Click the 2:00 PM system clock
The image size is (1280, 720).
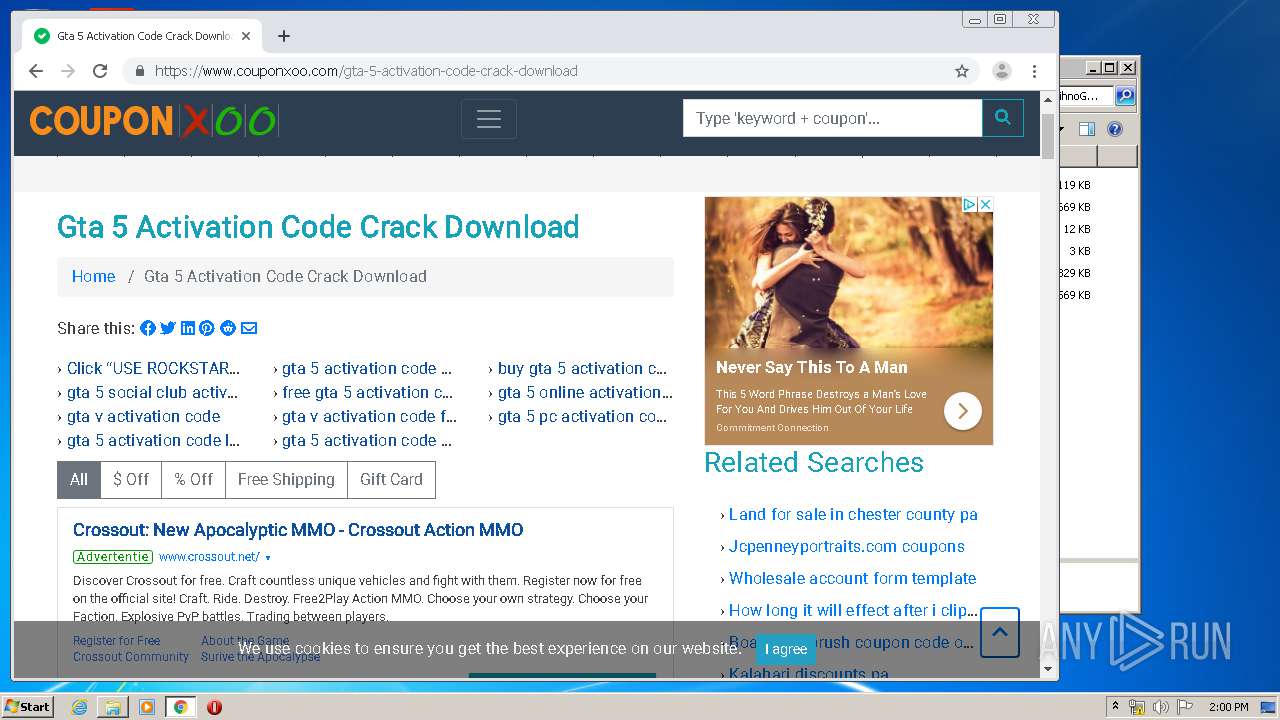click(x=1229, y=707)
